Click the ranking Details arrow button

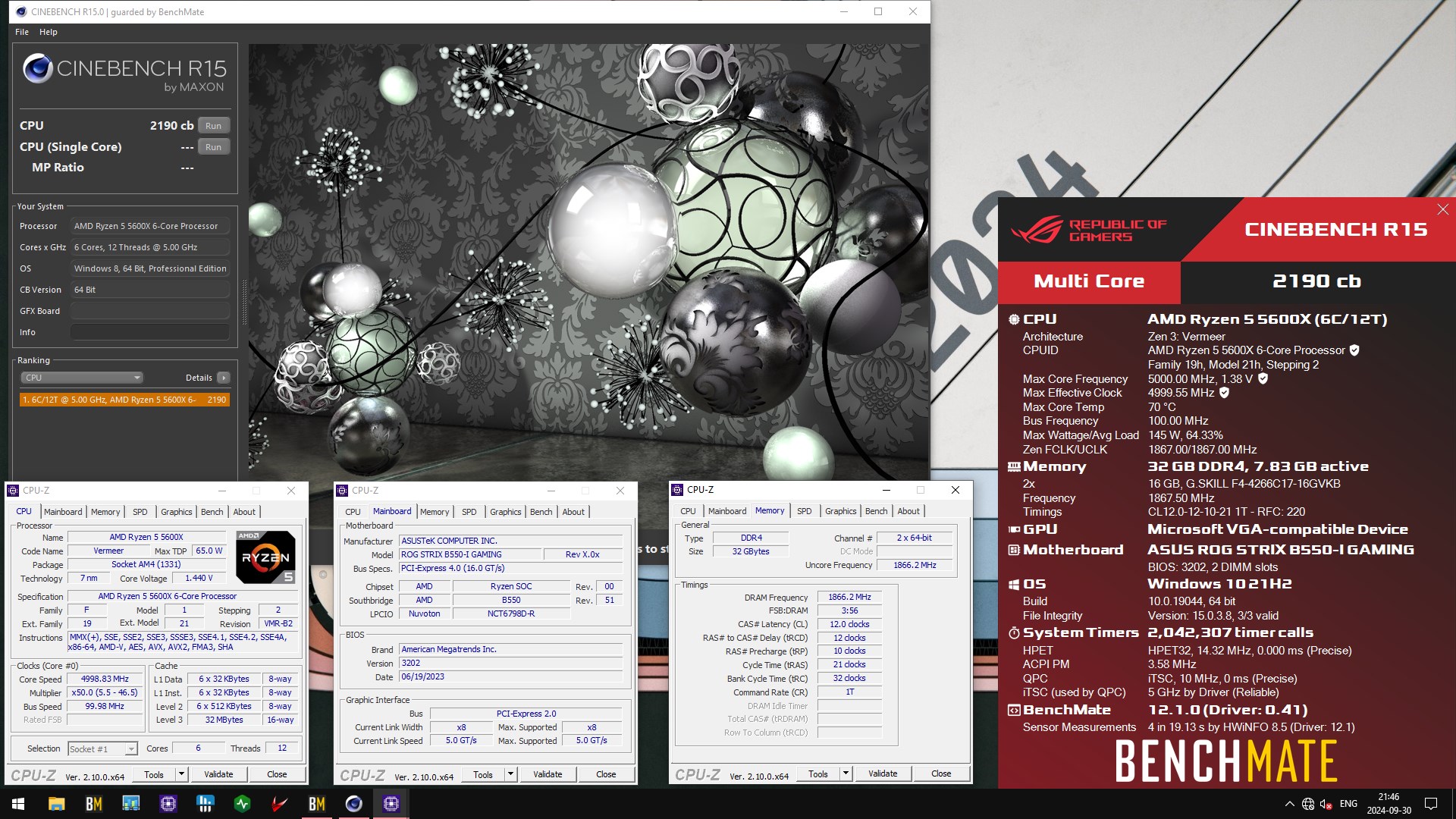tap(224, 378)
